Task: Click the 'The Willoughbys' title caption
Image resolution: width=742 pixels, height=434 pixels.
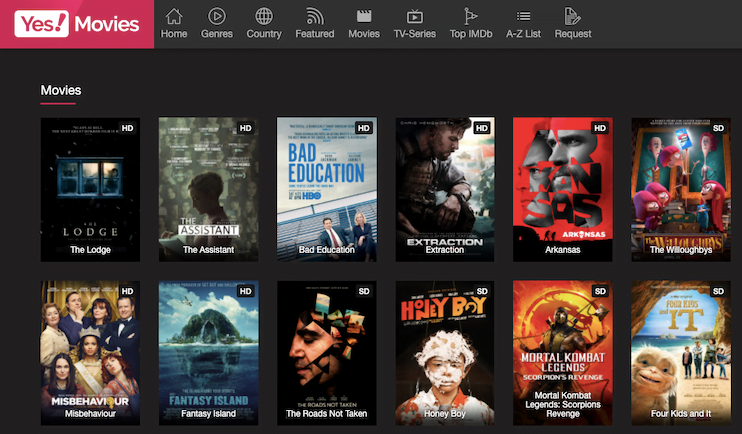Action: coord(681,250)
